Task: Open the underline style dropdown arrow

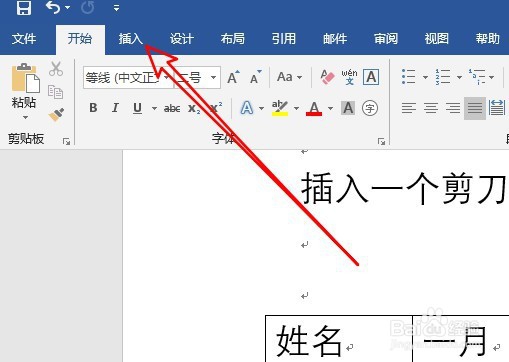Action: (154, 108)
